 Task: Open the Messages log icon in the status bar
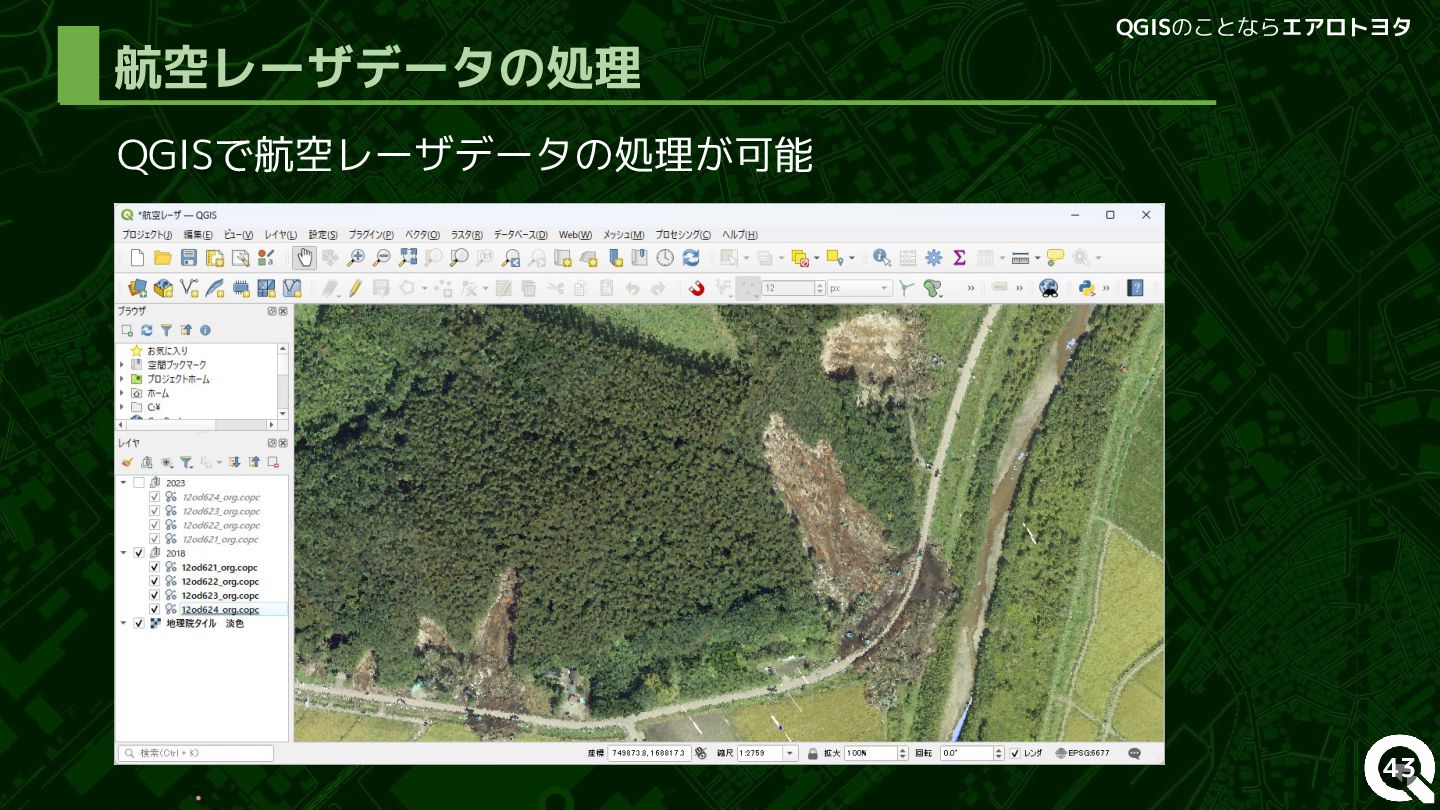[1134, 753]
